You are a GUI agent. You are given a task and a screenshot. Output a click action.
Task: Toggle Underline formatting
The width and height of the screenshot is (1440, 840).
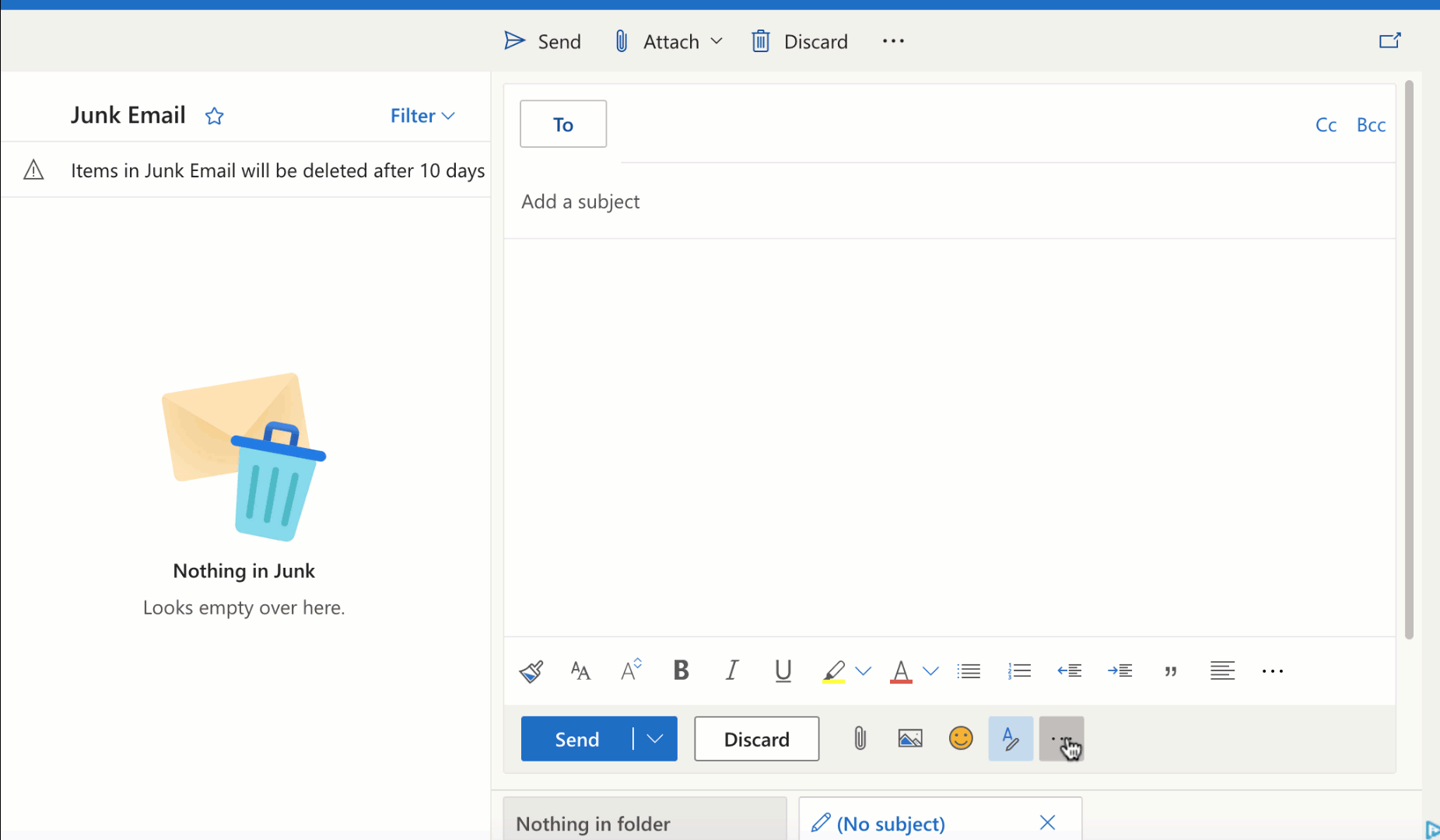[783, 670]
